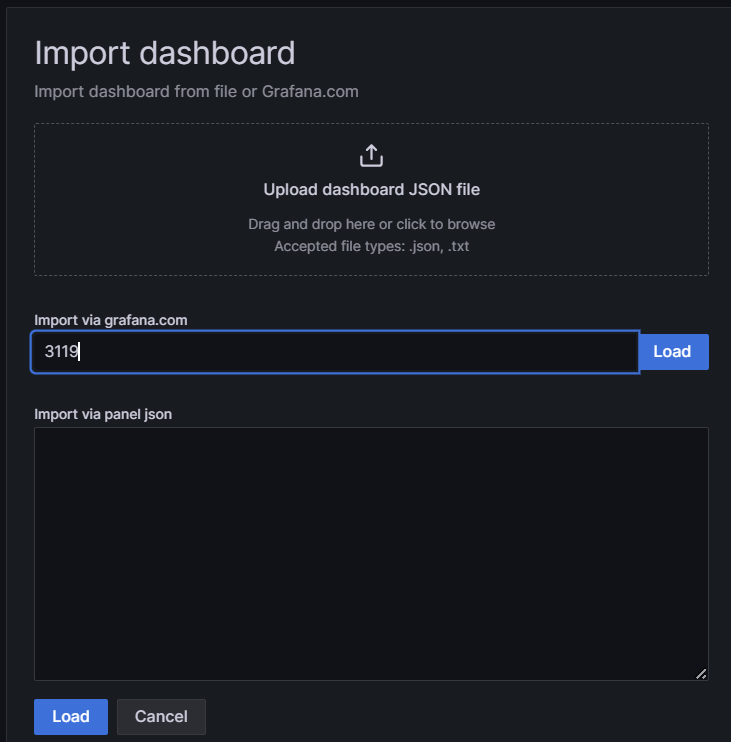
Task: Click the dashed border of the upload dropzone
Action: click(x=371, y=124)
